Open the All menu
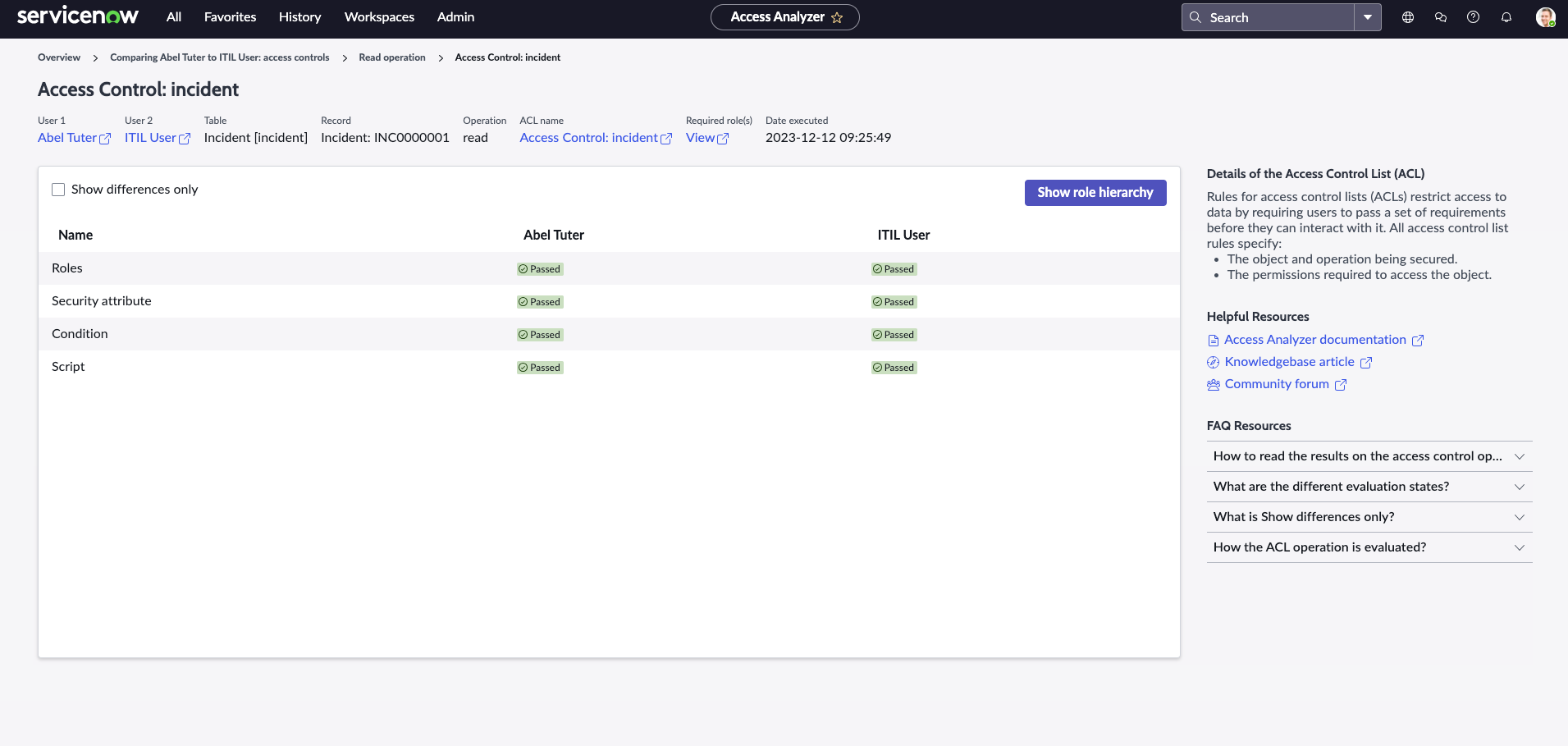 point(174,17)
